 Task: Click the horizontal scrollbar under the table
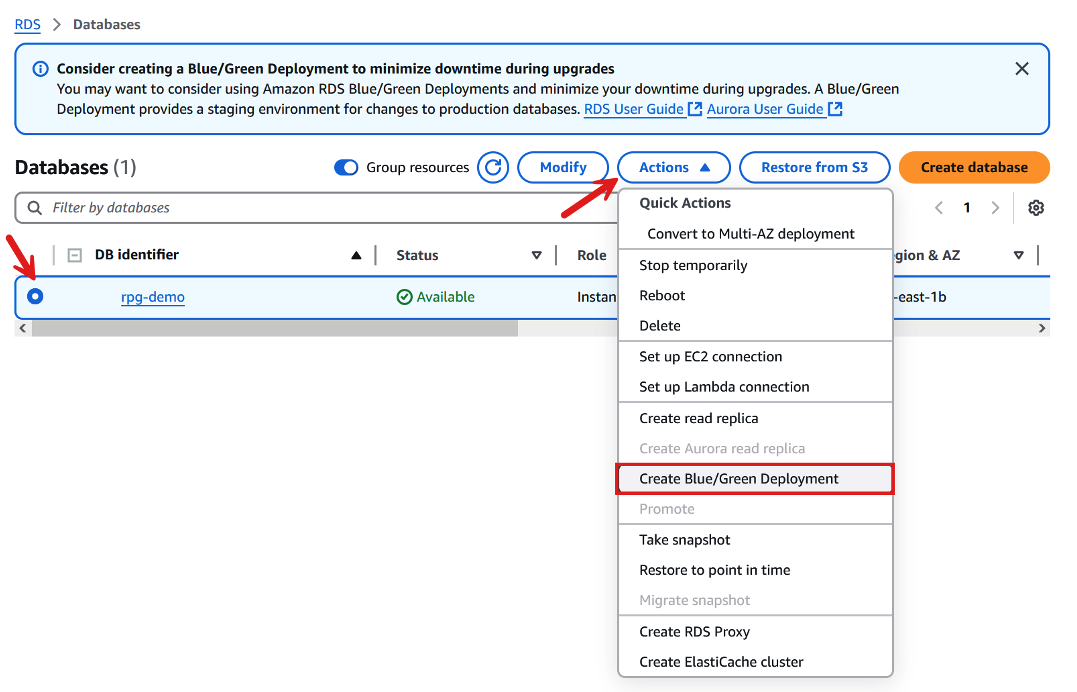tap(275, 328)
